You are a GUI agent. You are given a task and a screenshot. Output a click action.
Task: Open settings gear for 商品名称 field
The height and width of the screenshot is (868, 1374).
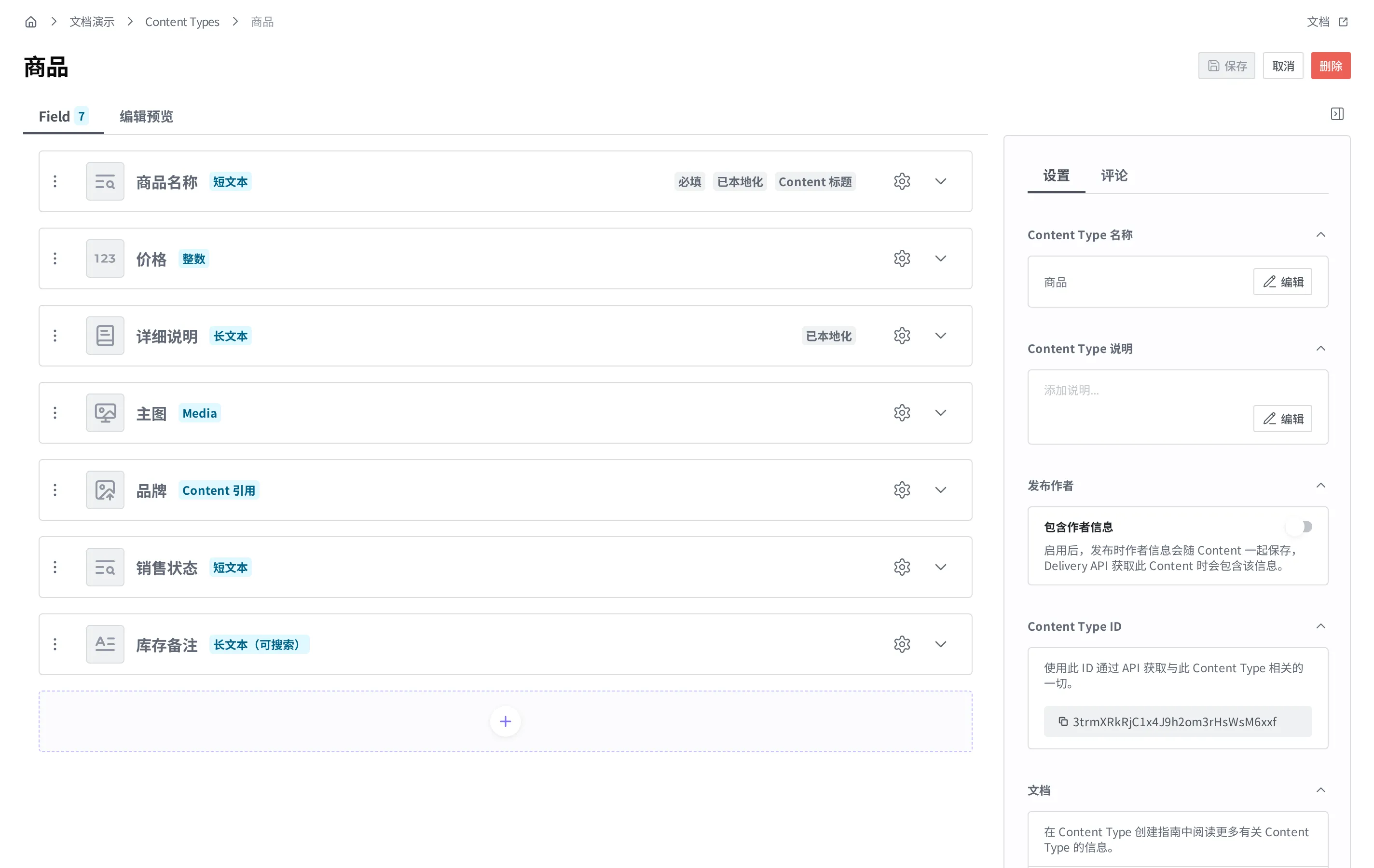point(902,181)
